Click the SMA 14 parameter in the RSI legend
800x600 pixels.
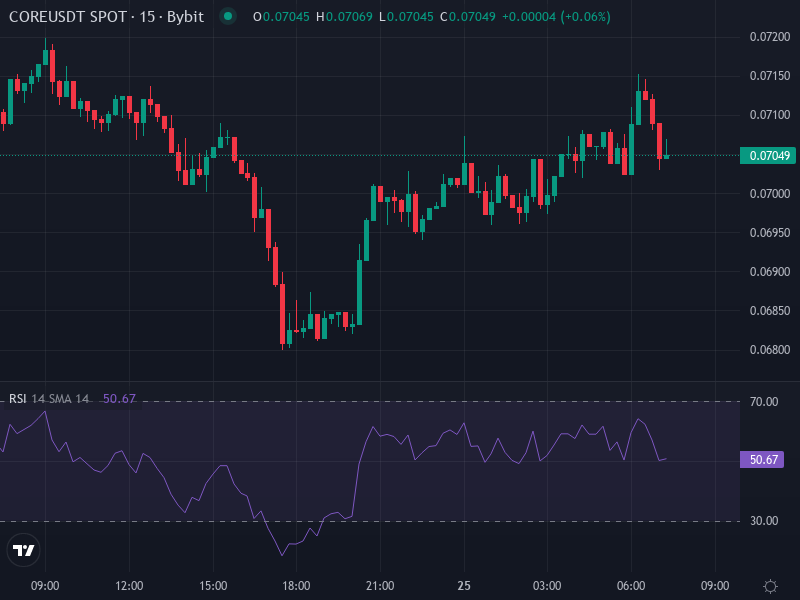(66, 397)
